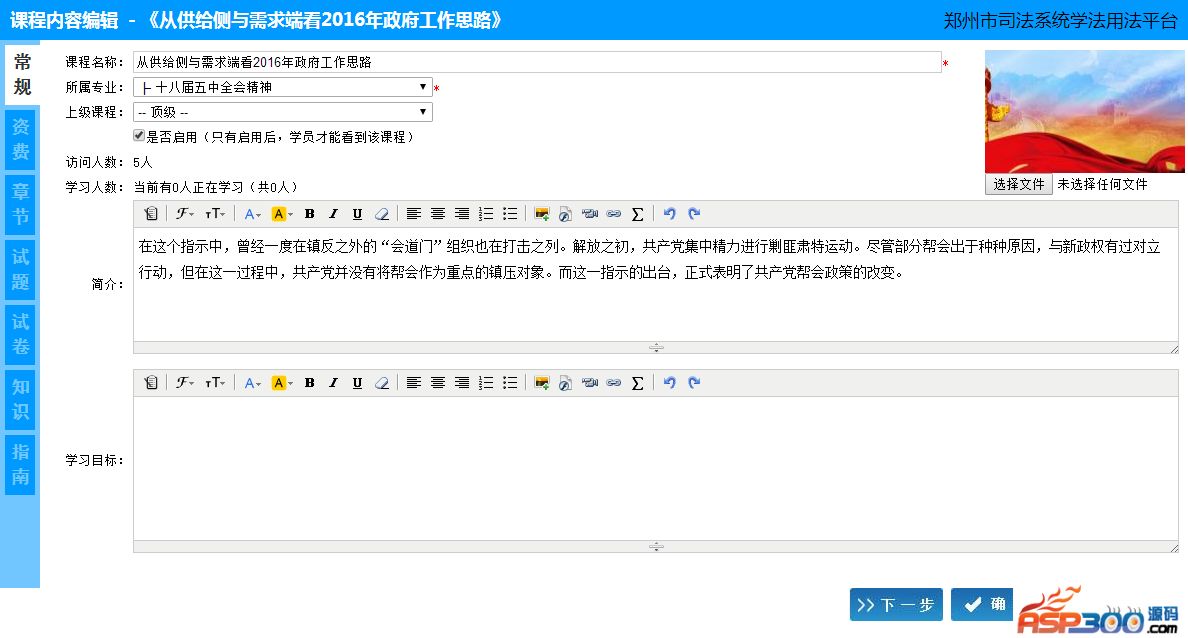Insert numbered list in 学习目标 editor
The image size is (1188, 638).
(486, 383)
